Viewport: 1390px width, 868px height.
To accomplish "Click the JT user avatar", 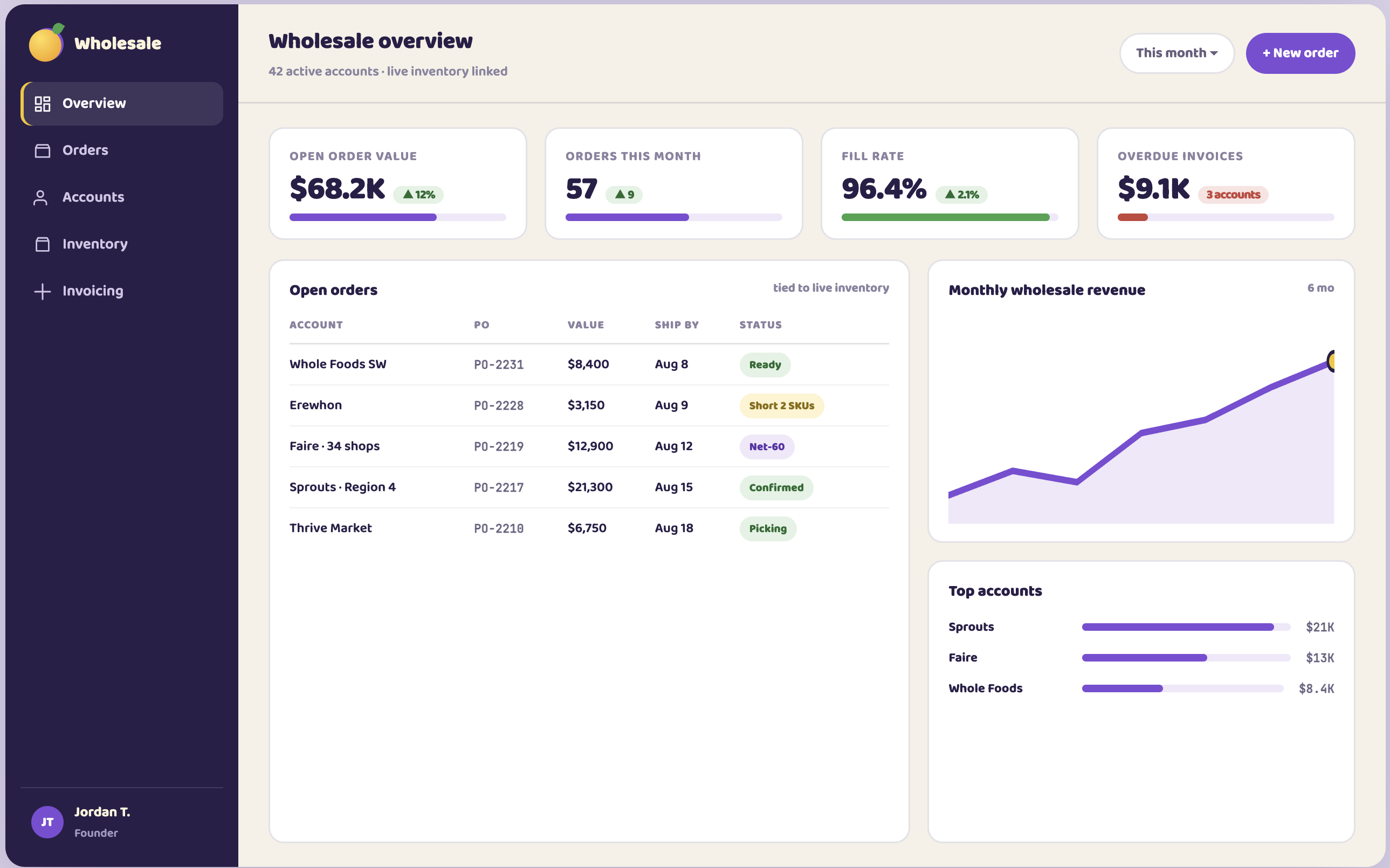I will pos(47,822).
